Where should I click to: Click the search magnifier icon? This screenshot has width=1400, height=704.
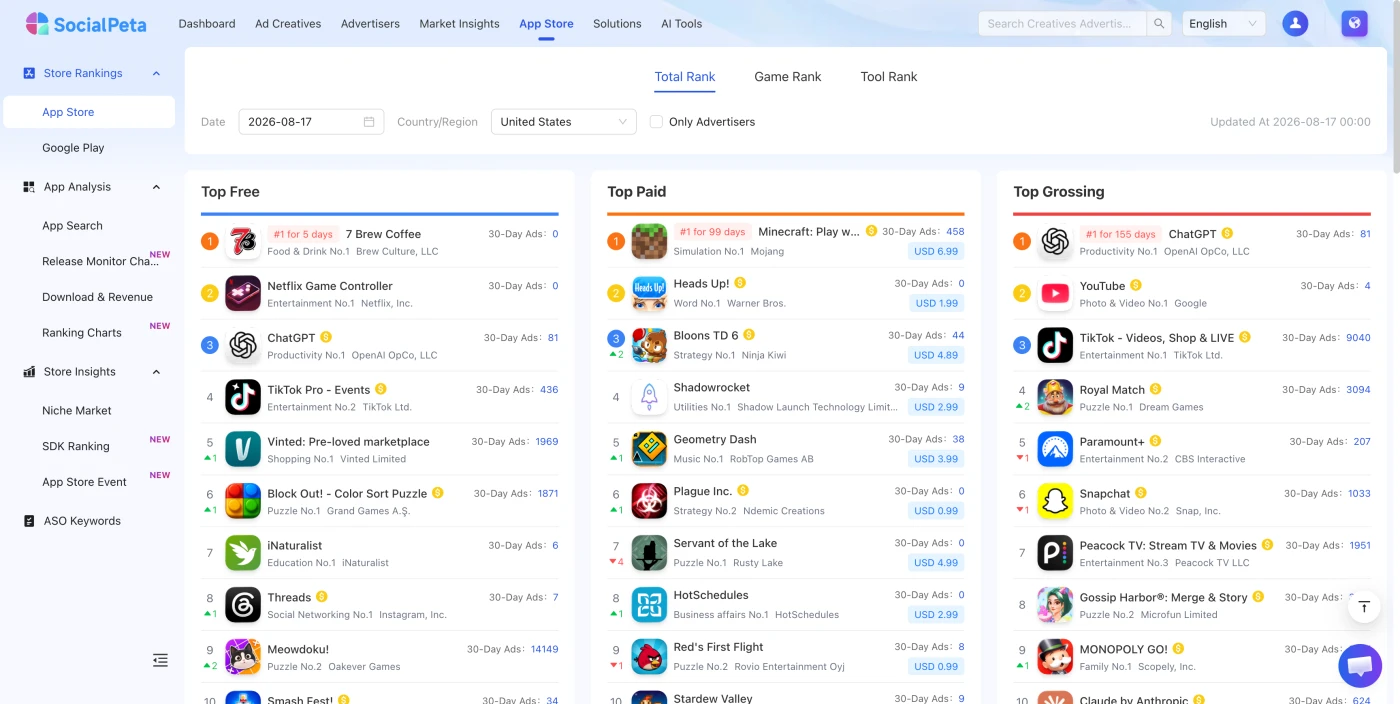coord(1159,23)
